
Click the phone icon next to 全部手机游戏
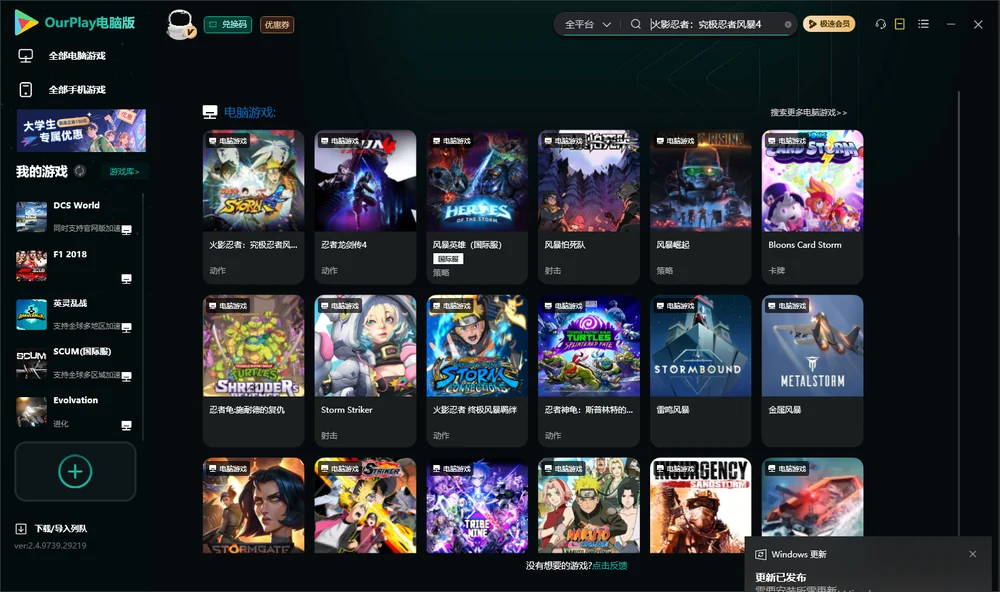click(x=26, y=90)
